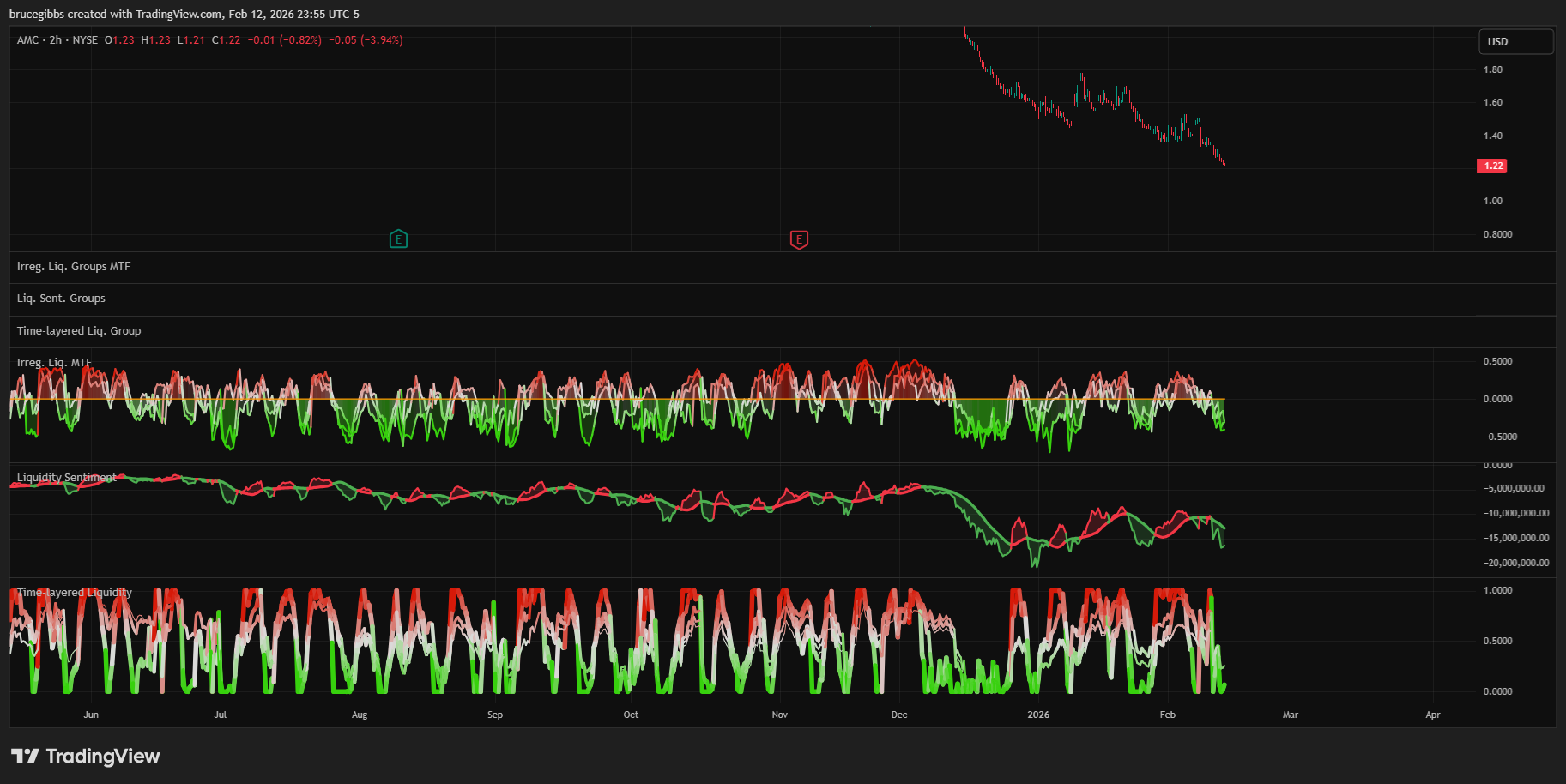Expand the Time-layered Liq. Group pane
The image size is (1566, 784).
pos(79,331)
